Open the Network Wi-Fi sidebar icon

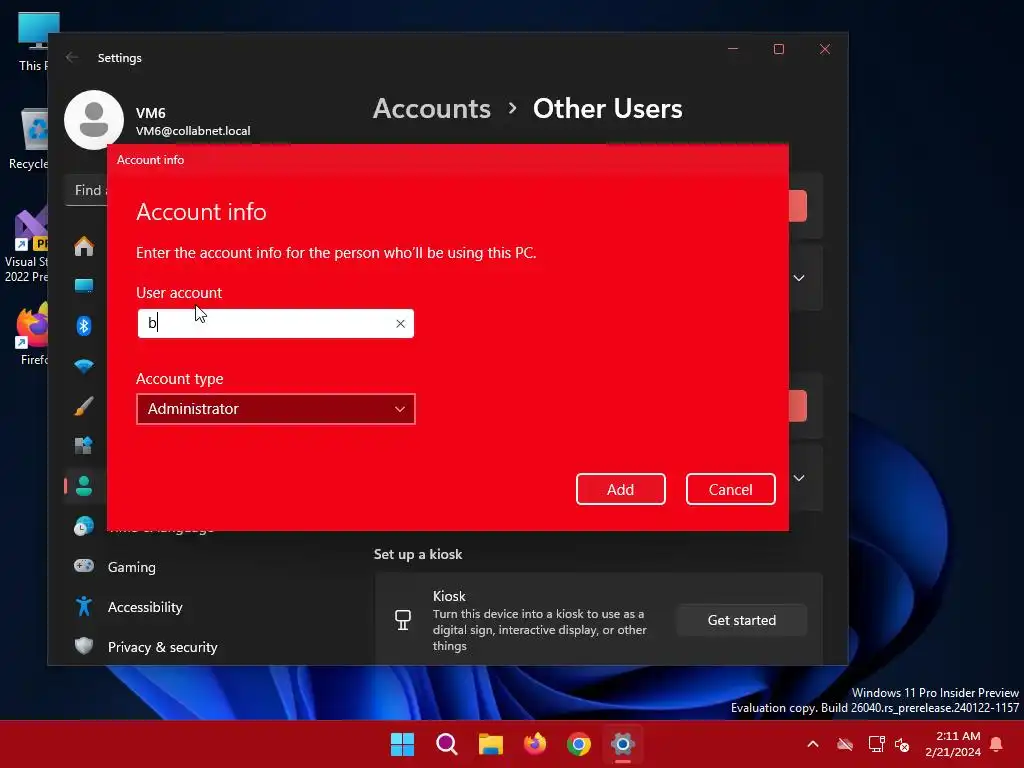click(x=84, y=366)
